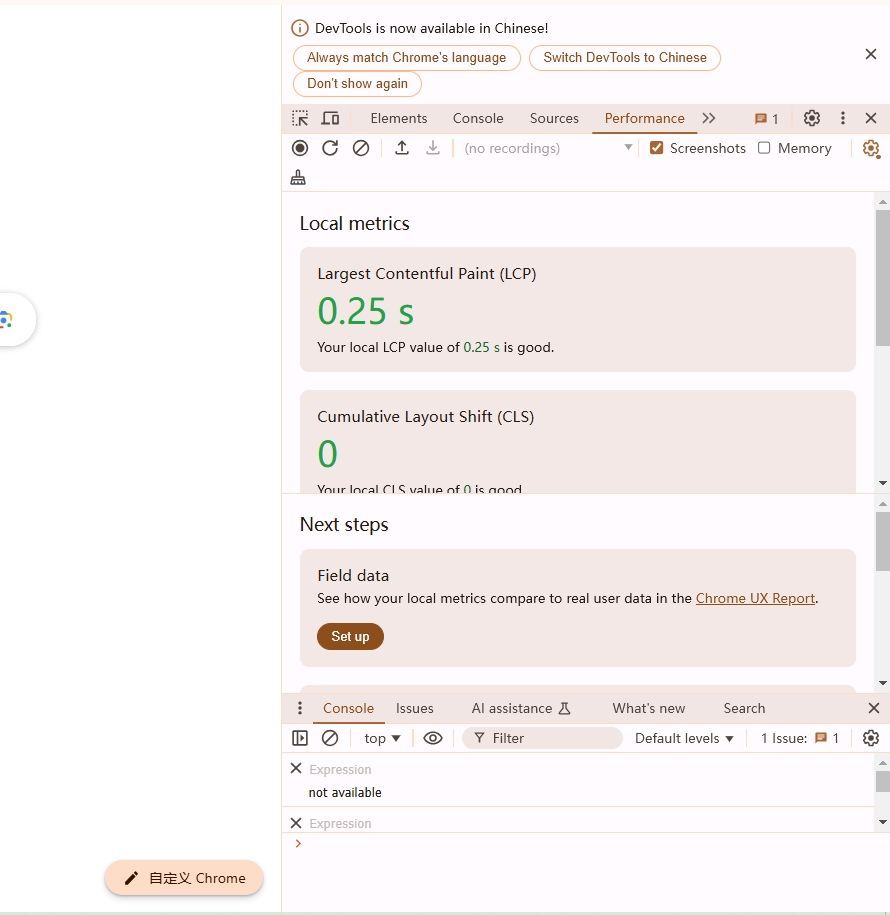Screen dimensions: 890x915
Task: Click the LCP '0.25 s' metric value
Action: coord(365,311)
